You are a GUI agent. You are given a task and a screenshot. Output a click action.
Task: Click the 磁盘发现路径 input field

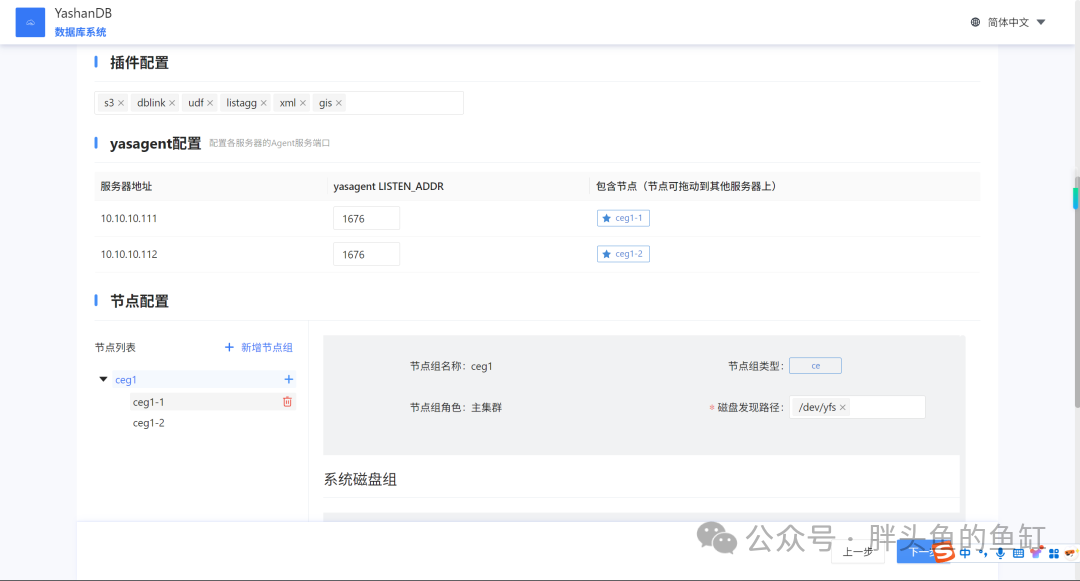tap(858, 407)
